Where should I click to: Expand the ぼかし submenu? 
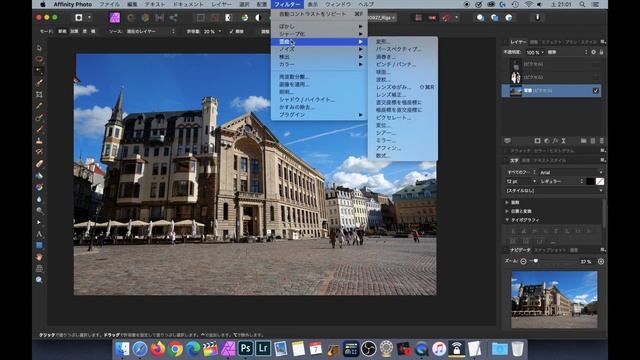319,26
